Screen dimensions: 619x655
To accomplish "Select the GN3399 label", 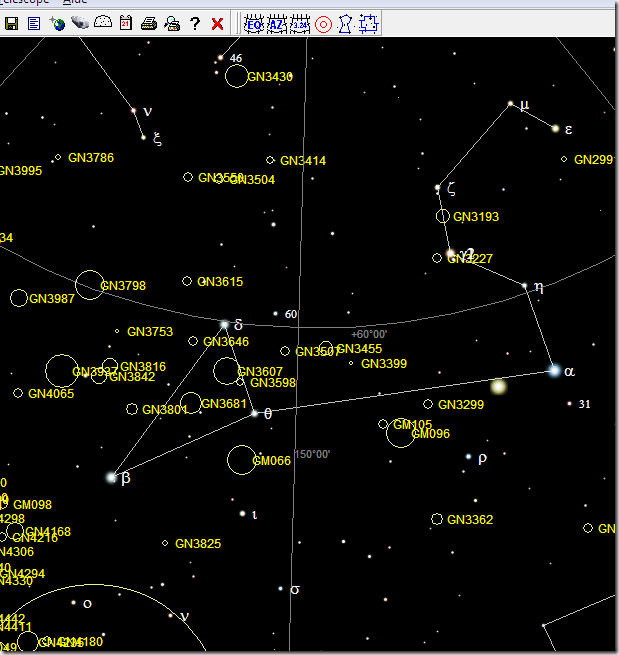I will point(384,364).
